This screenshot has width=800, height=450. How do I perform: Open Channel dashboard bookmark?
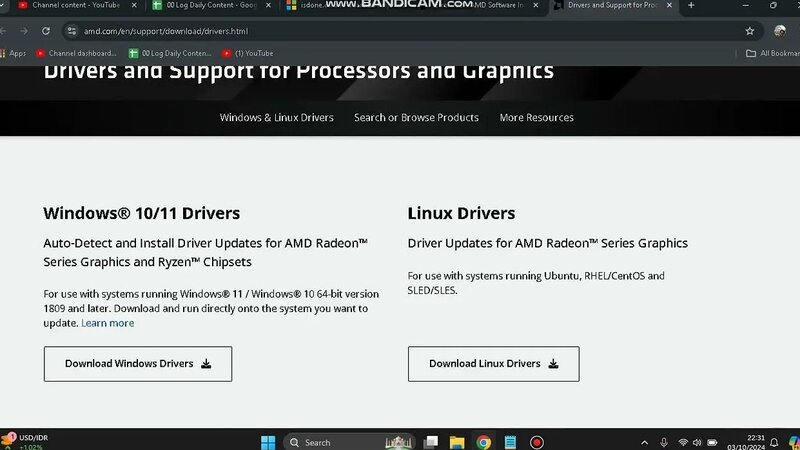tap(76, 53)
